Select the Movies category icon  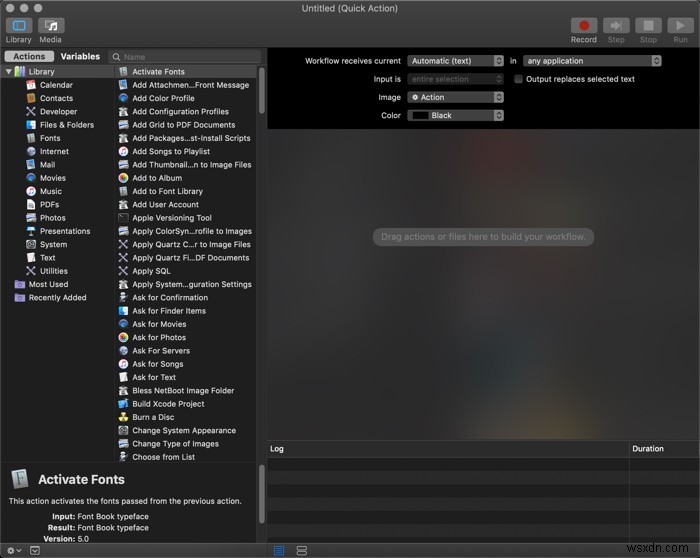pos(31,178)
